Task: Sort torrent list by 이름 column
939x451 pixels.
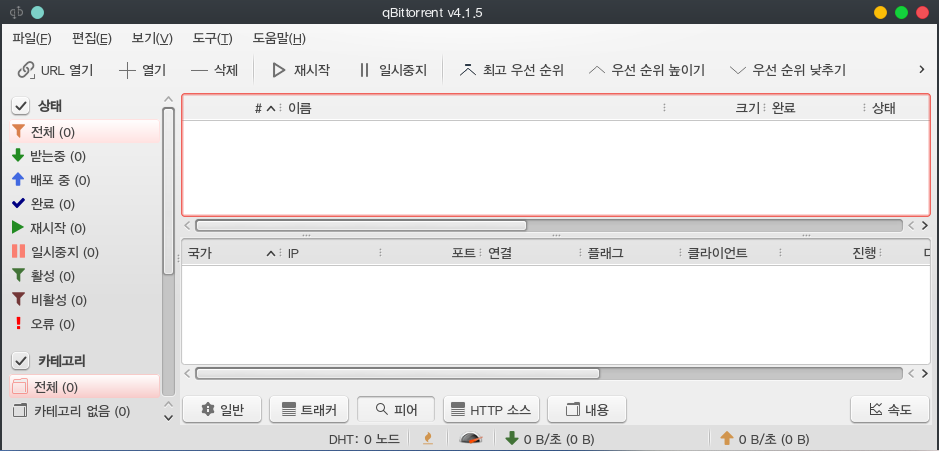Action: tap(473, 108)
